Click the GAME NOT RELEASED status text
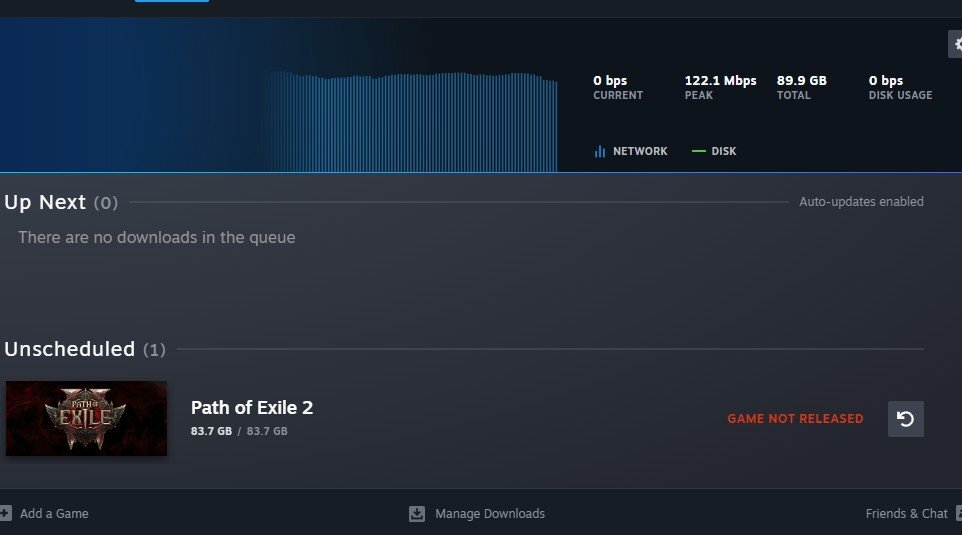Viewport: 962px width, 535px height. (x=795, y=418)
